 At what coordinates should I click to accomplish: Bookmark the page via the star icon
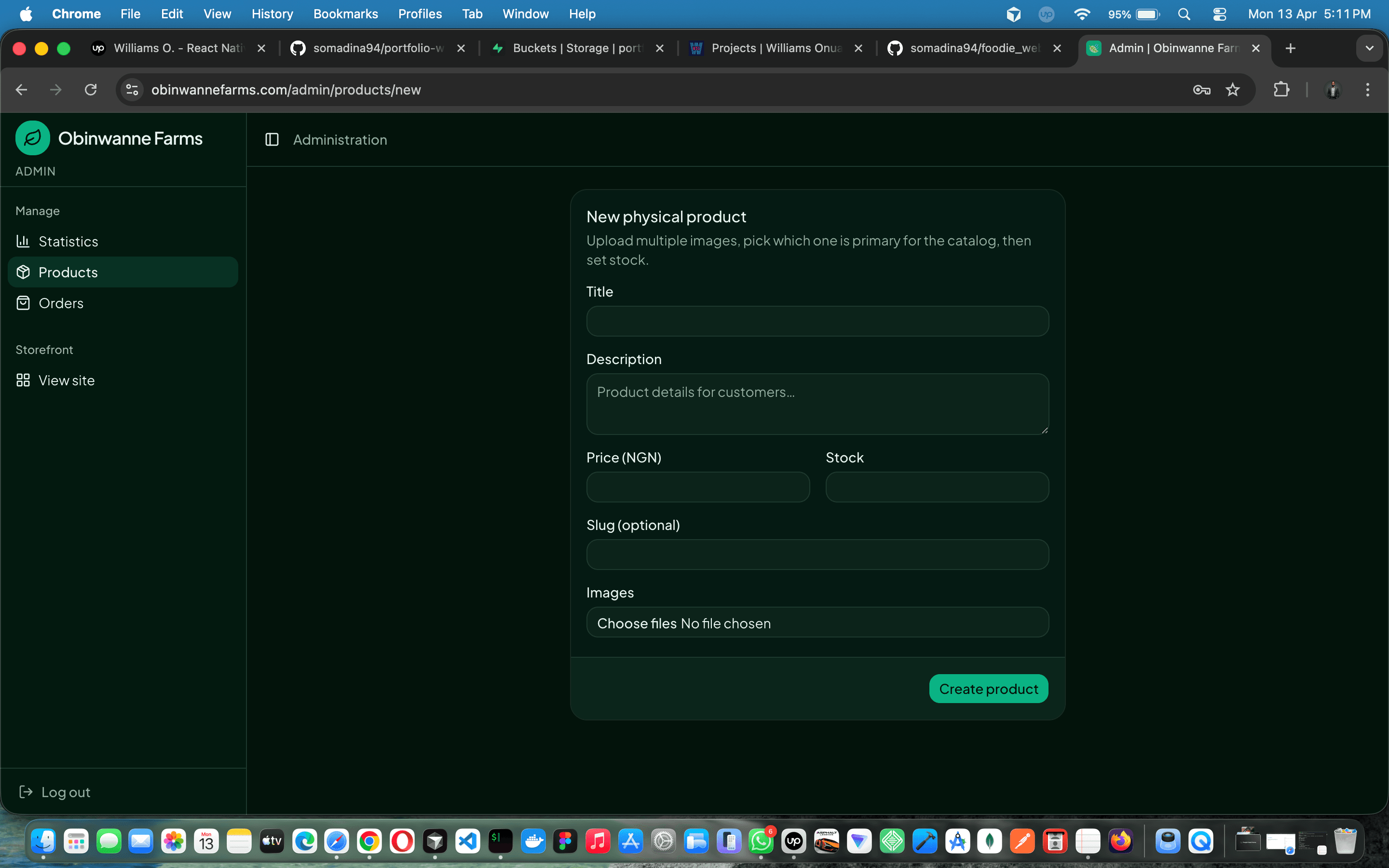tap(1233, 90)
